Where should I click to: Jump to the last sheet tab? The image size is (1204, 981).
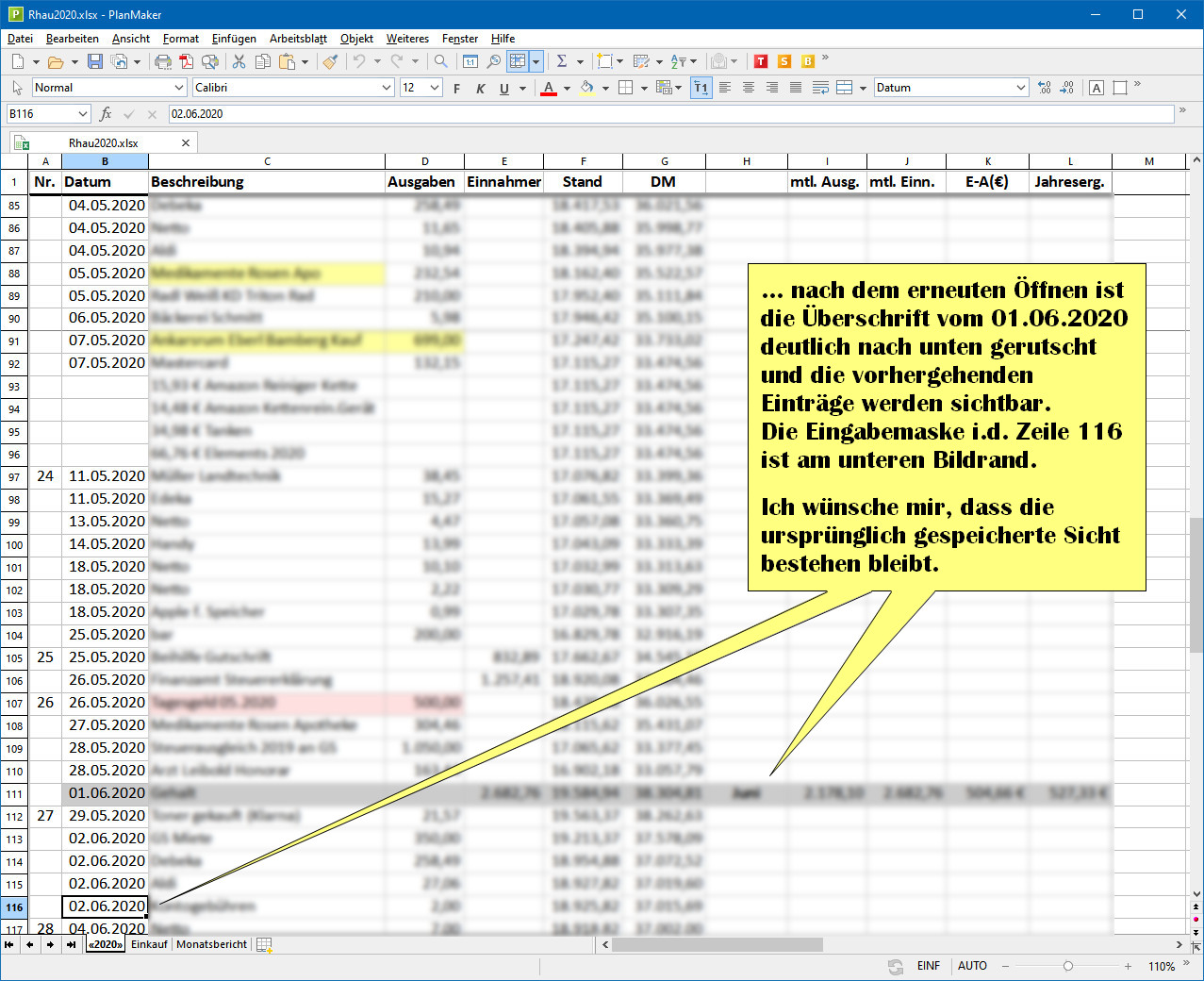coord(72,944)
